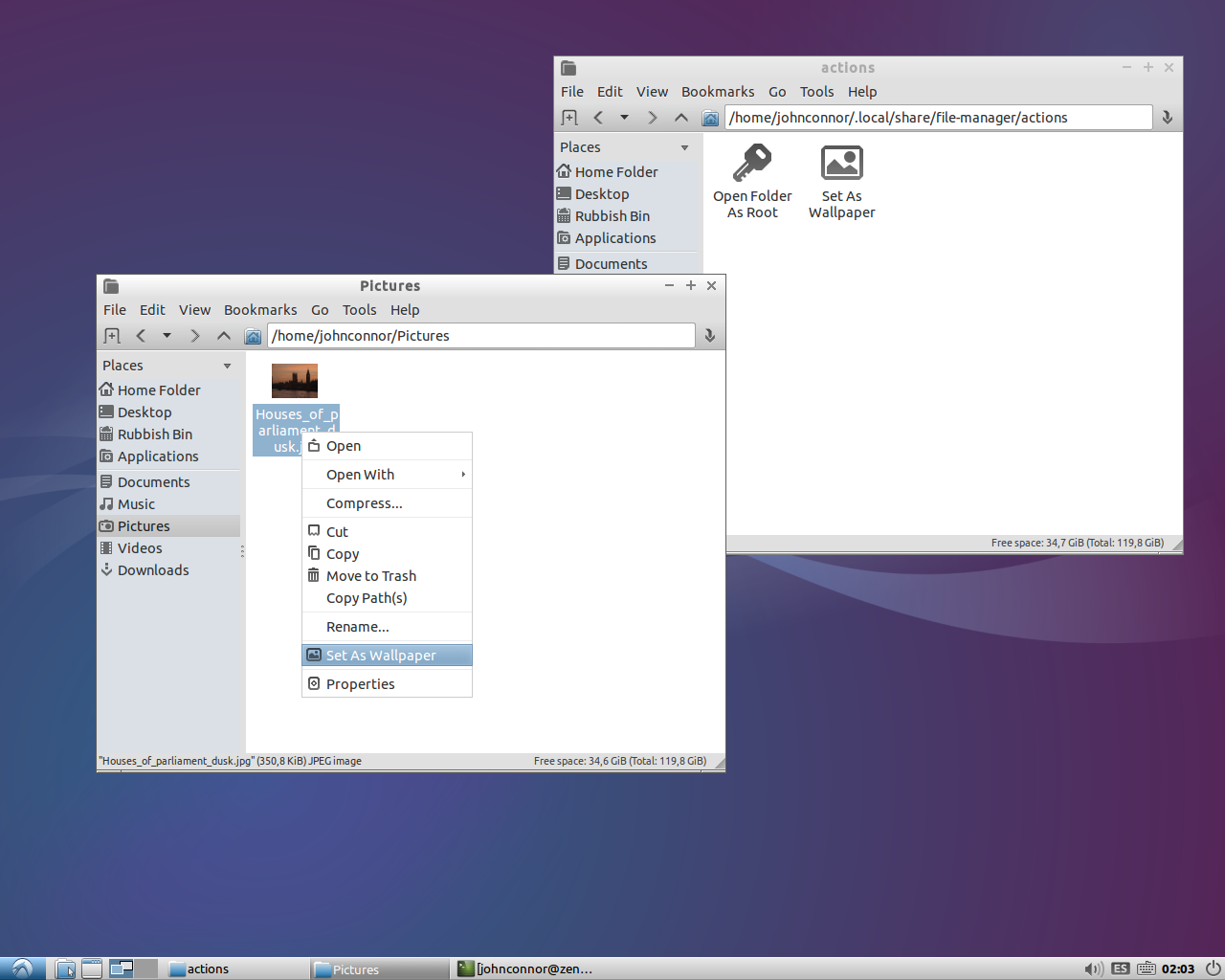
Task: Open the Bookmarks menu in Pictures window
Action: coord(260,310)
